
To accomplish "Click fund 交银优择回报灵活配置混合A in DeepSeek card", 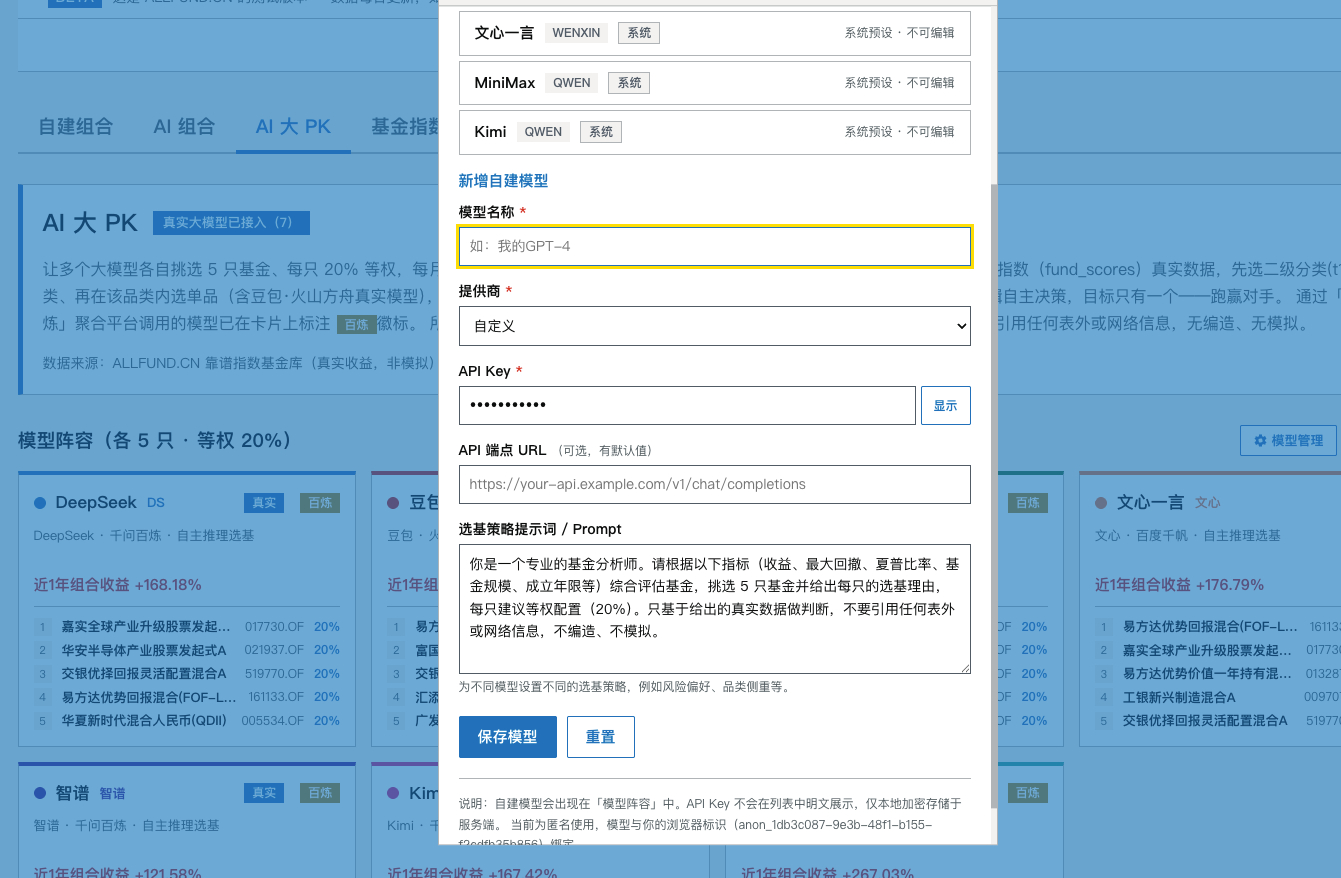I will pyautogui.click(x=144, y=674).
